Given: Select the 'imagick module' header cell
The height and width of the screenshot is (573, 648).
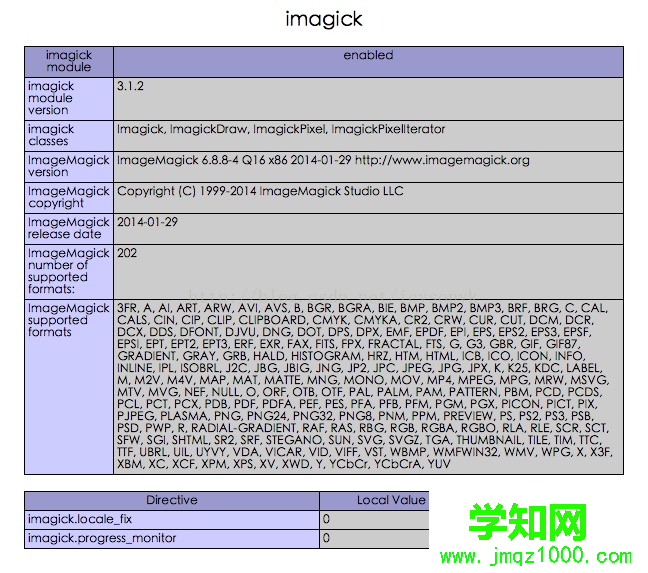Looking at the screenshot, I should (69, 62).
